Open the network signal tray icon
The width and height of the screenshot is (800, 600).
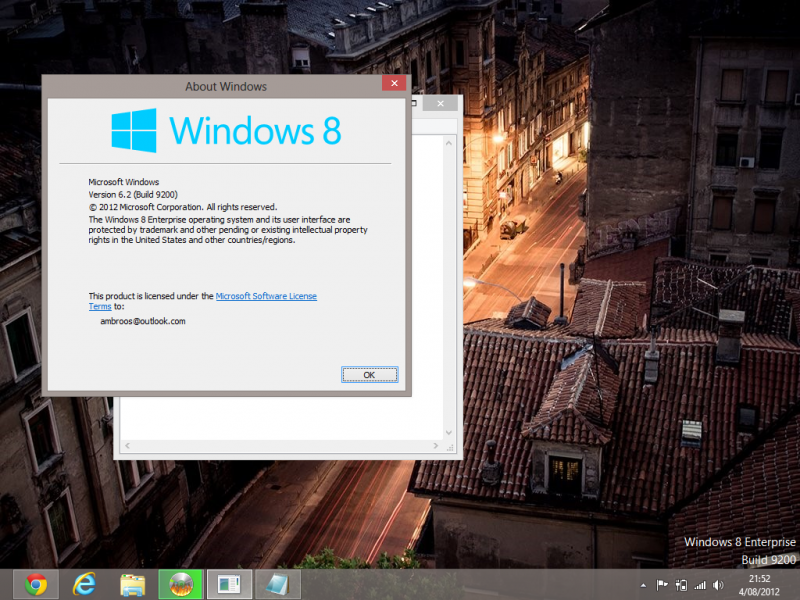click(x=700, y=585)
